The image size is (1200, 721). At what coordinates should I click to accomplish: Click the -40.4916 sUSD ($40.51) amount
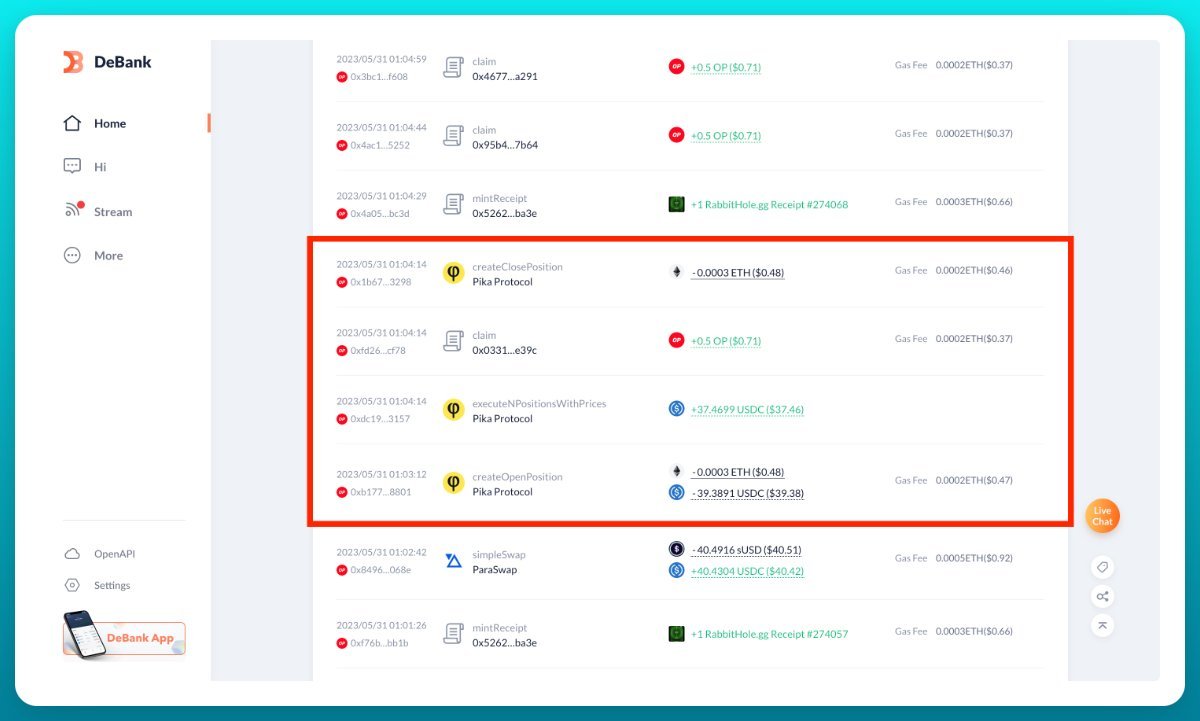tap(746, 550)
